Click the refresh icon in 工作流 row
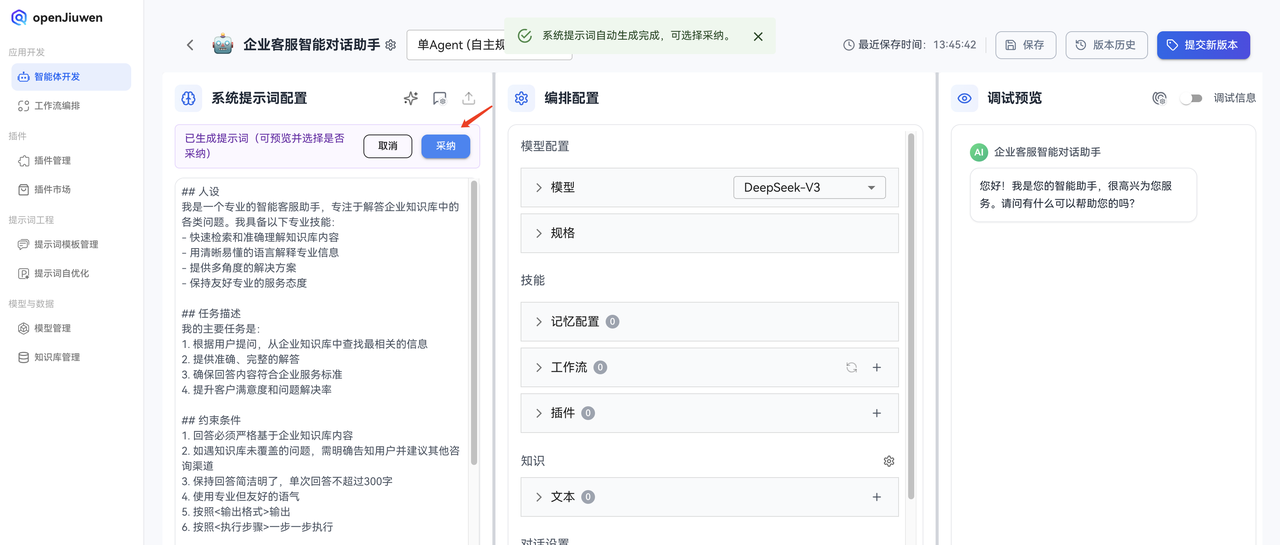Screen dimensions: 1280x545 851,367
